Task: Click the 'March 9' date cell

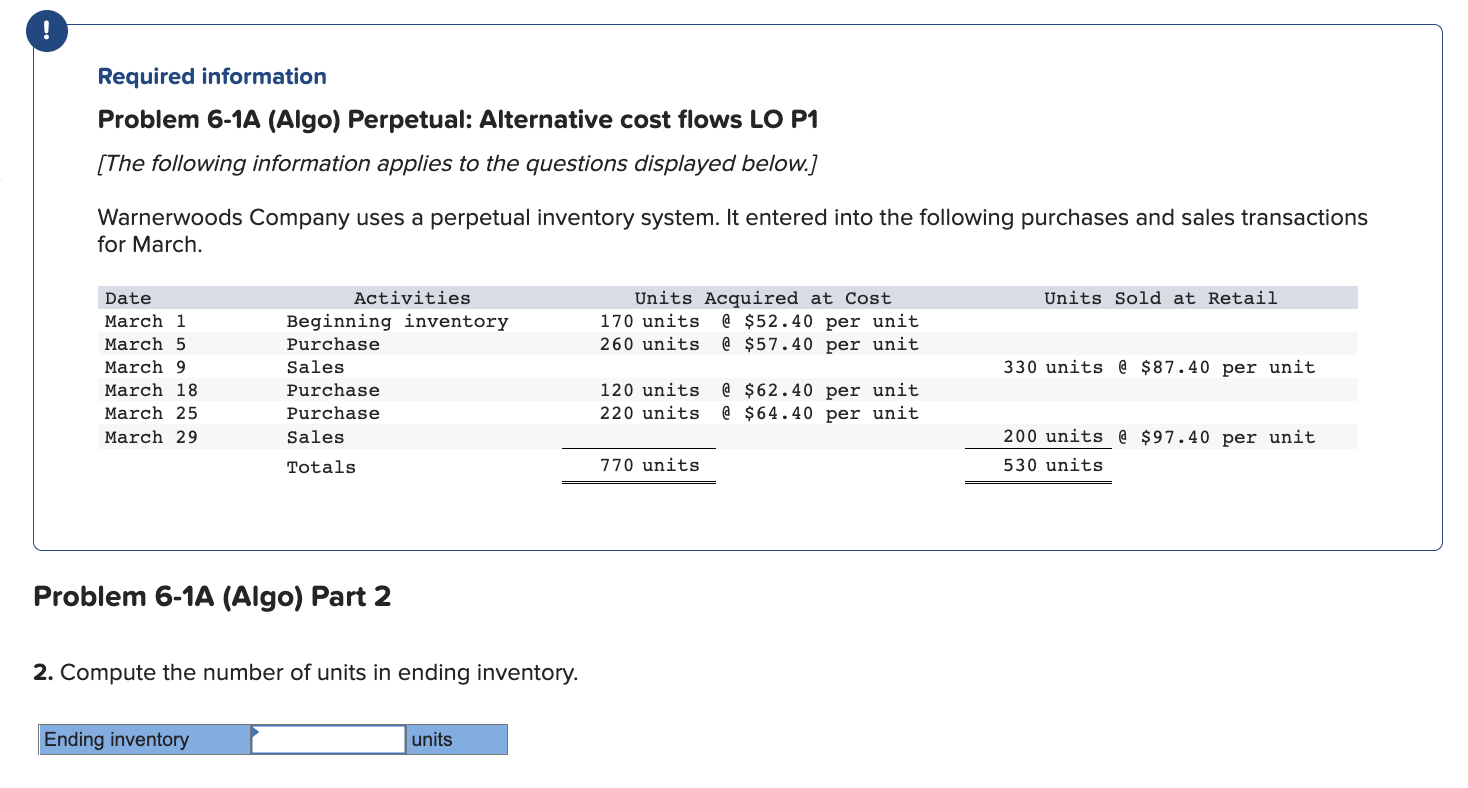Action: point(146,367)
